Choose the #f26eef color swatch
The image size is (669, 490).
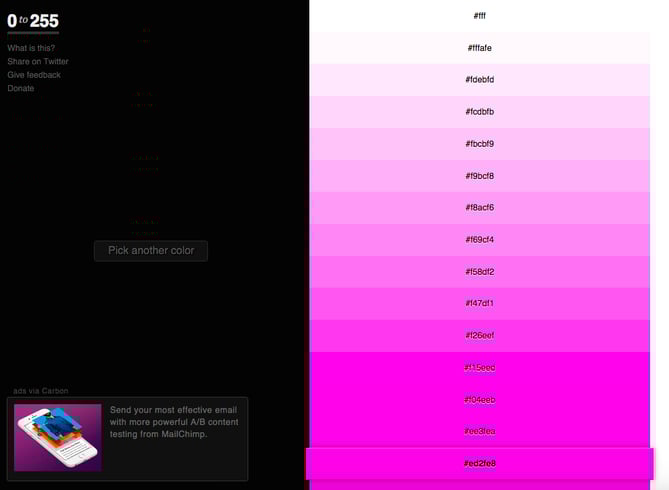pyautogui.click(x=480, y=336)
